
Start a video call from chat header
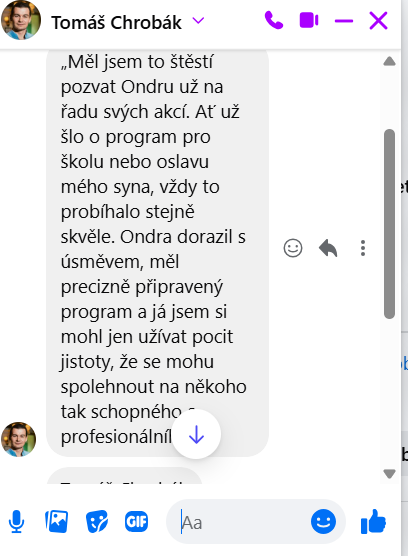coord(309,20)
